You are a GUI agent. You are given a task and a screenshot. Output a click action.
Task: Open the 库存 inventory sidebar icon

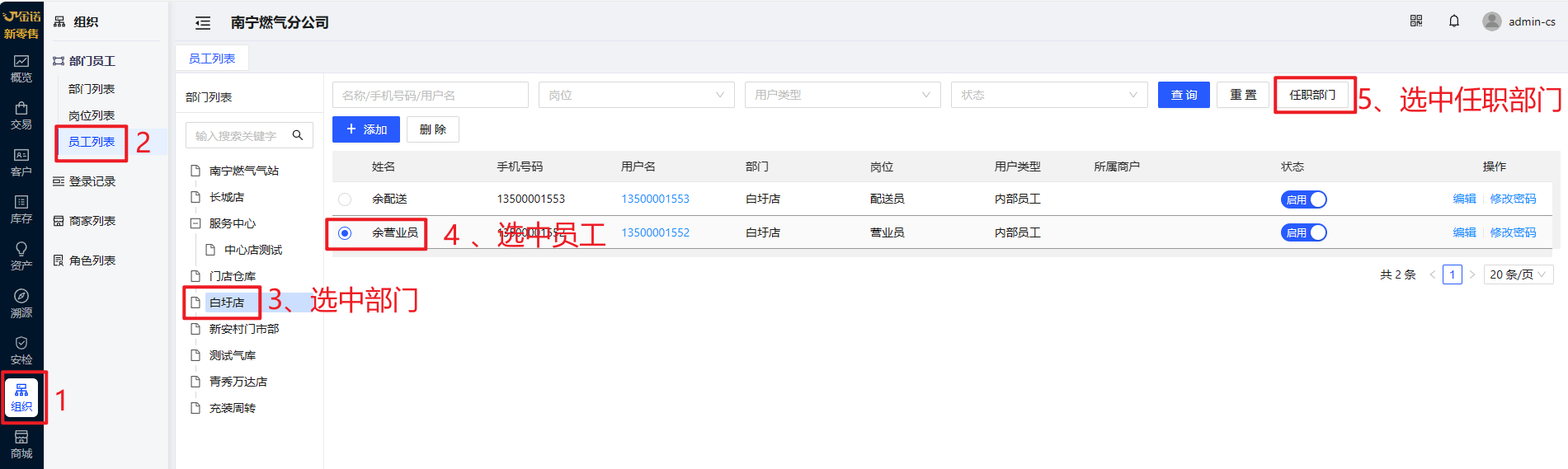point(21,209)
